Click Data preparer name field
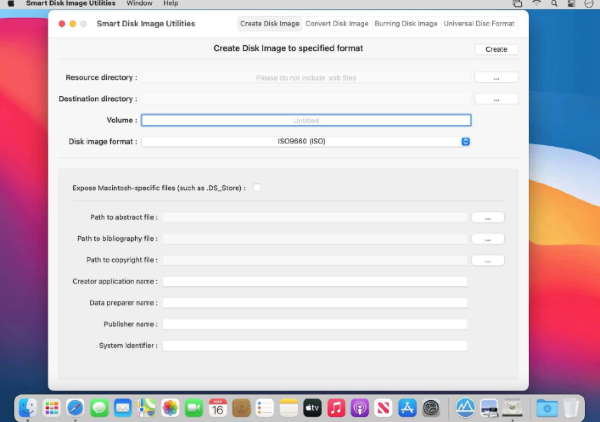The width and height of the screenshot is (600, 422). [x=315, y=303]
